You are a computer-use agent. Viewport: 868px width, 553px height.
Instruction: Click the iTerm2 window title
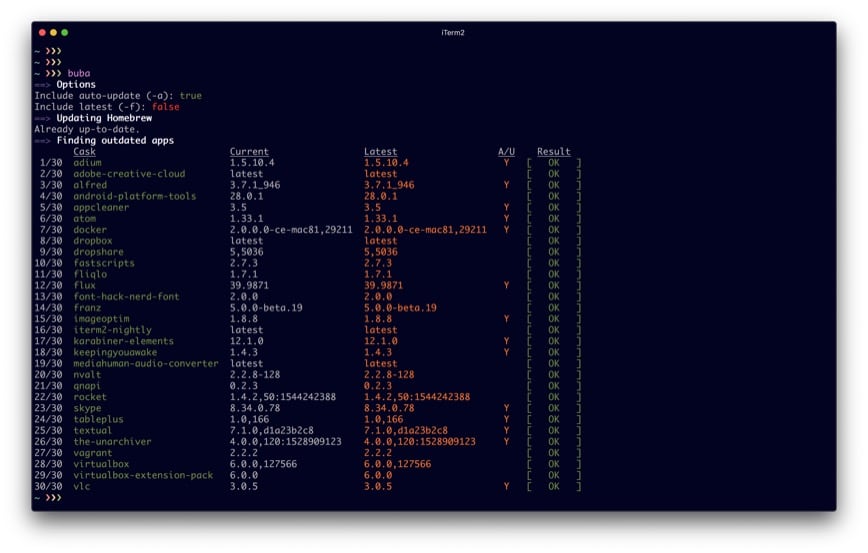(452, 33)
